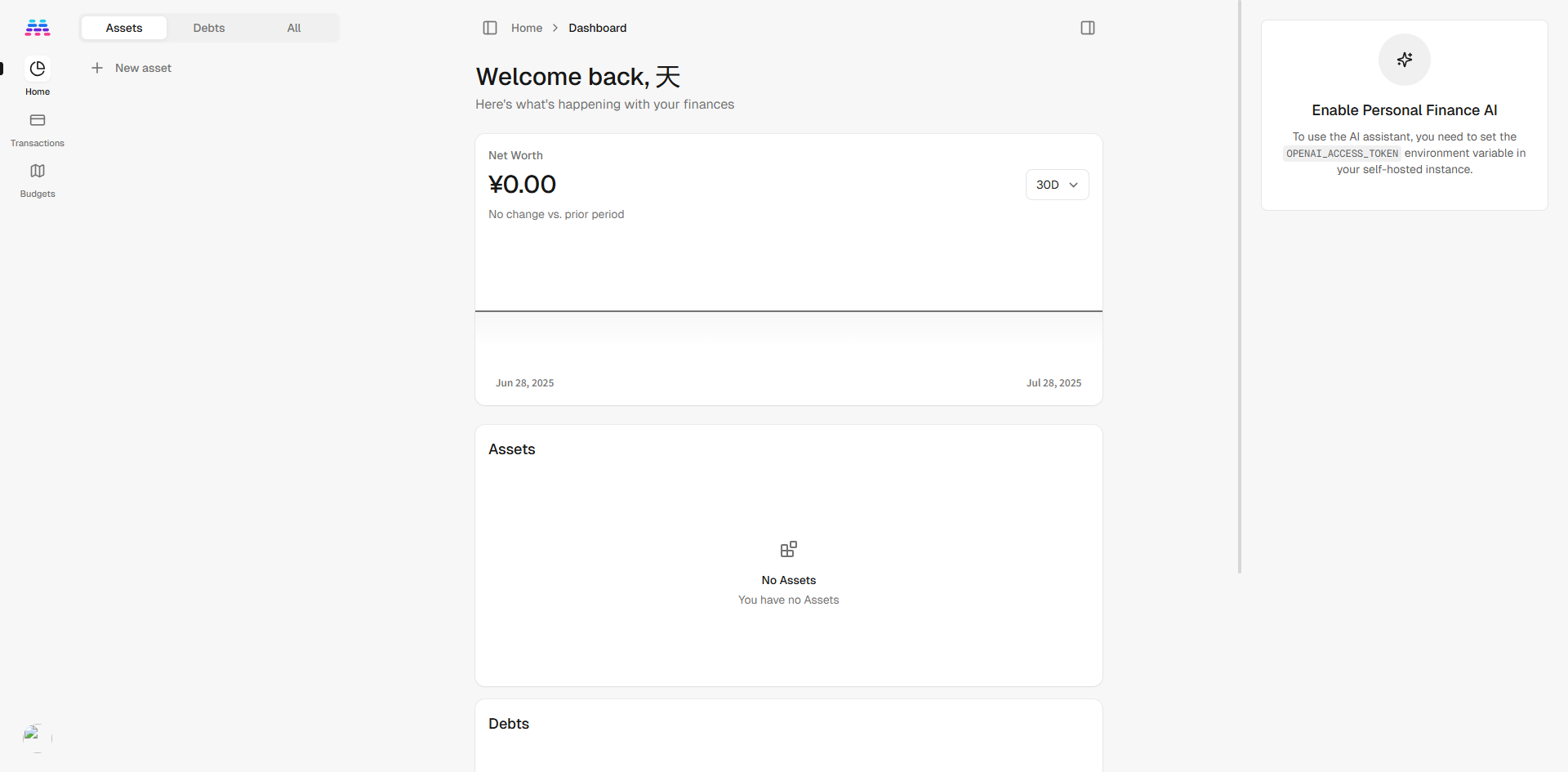The width and height of the screenshot is (1568, 772).
Task: Click the vertical scrollbar near AI panel
Action: [1240, 286]
